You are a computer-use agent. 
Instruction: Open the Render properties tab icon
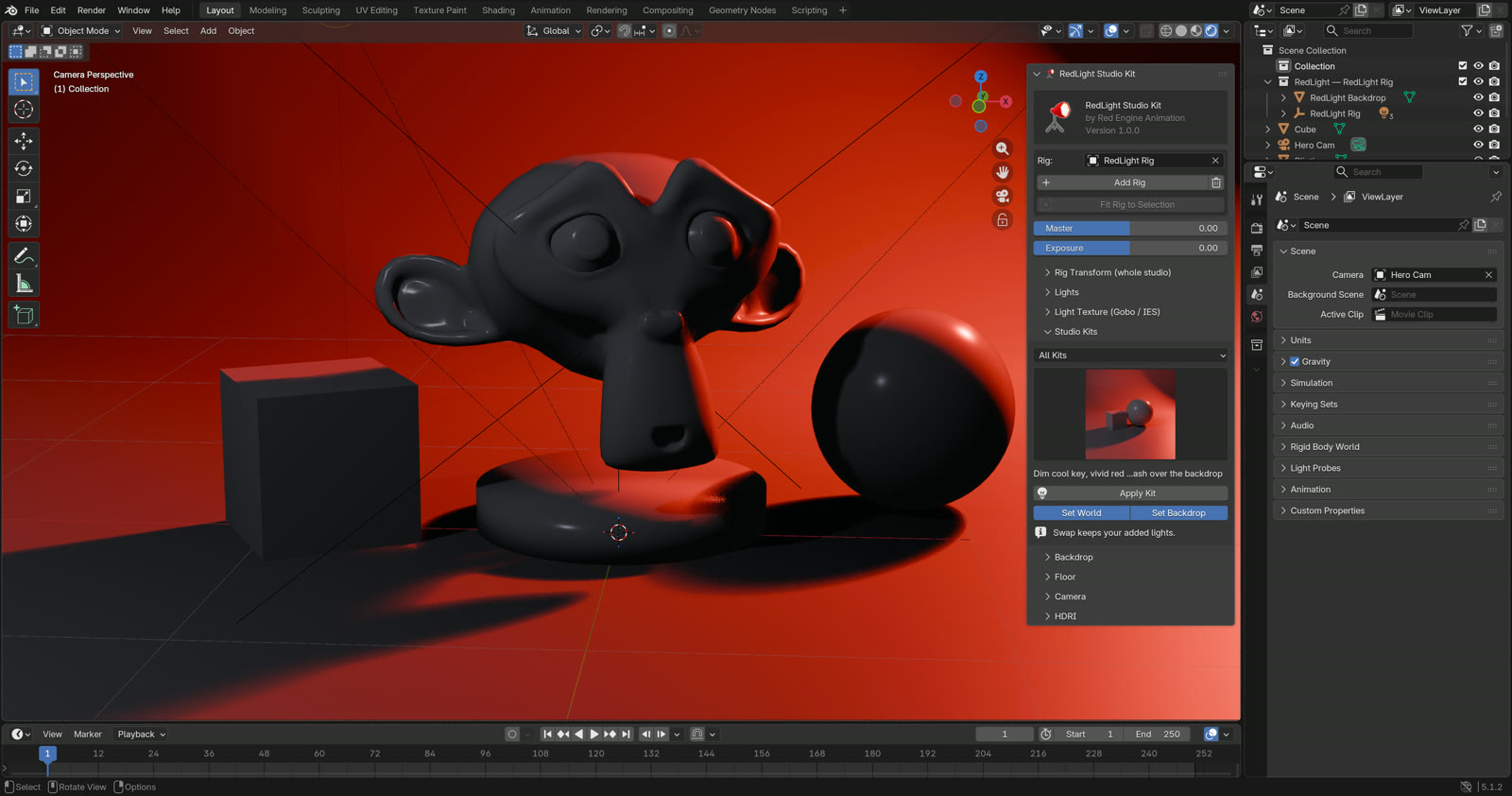[x=1257, y=228]
